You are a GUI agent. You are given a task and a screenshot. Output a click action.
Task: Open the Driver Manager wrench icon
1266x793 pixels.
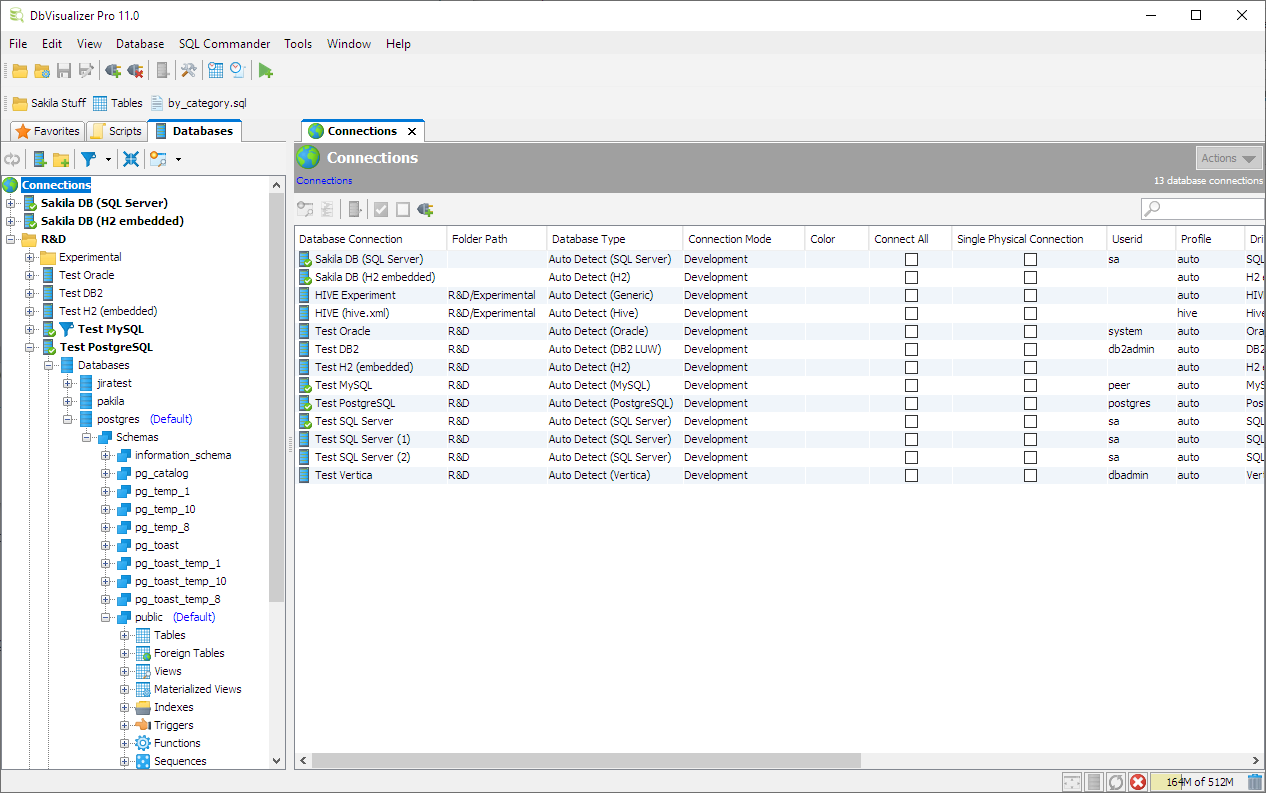tap(189, 70)
